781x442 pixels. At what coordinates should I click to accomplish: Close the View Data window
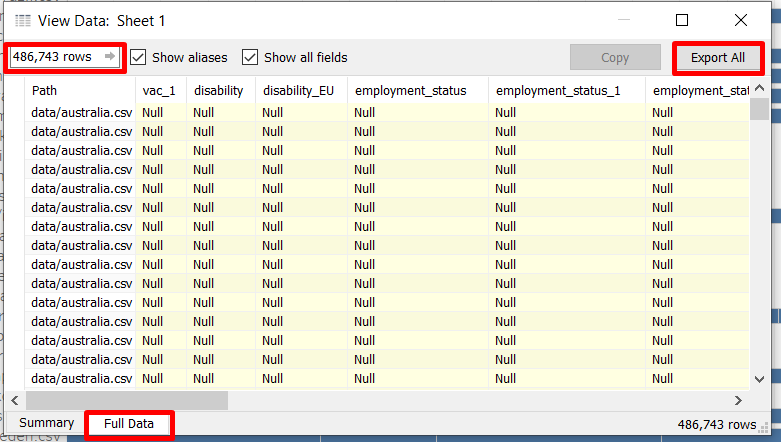click(741, 20)
